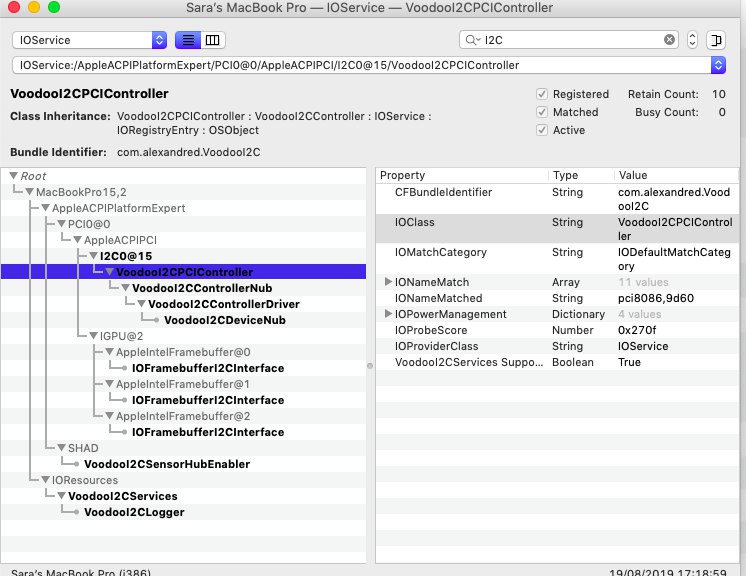
Task: Select the VoodooI2CSensorHubEnabler entry
Action: tap(167, 464)
